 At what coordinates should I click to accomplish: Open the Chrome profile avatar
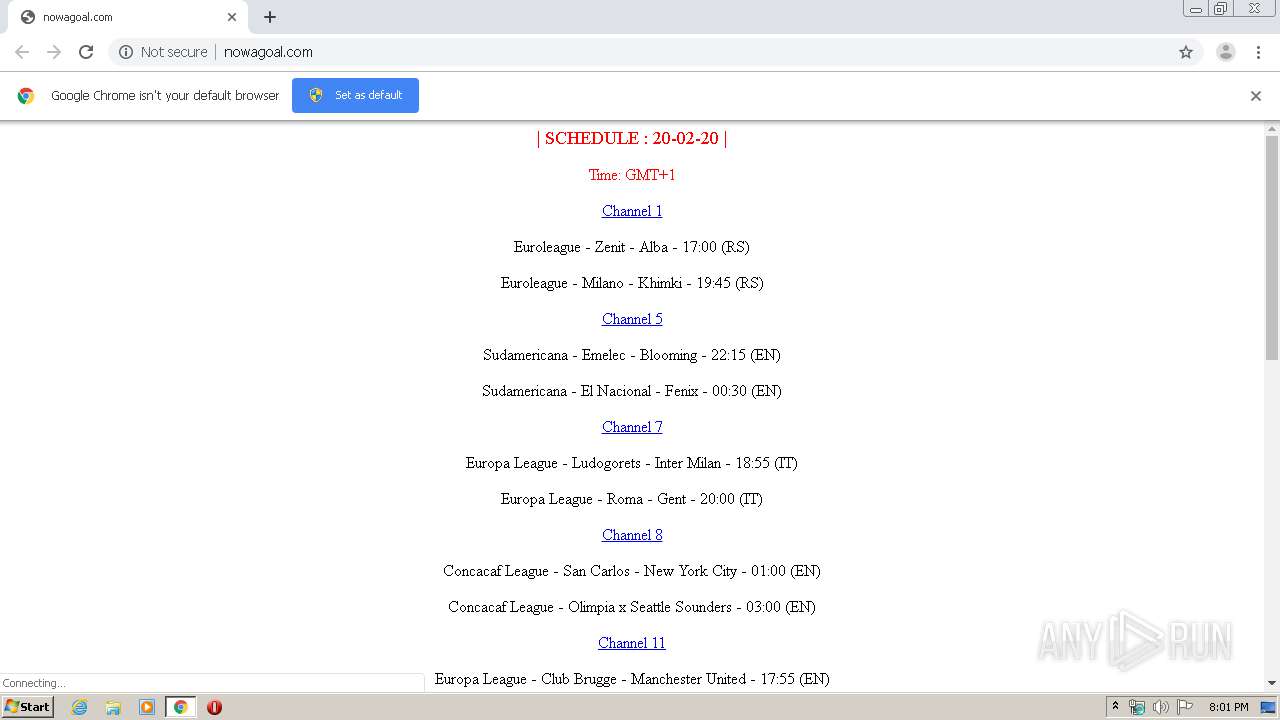[1226, 52]
